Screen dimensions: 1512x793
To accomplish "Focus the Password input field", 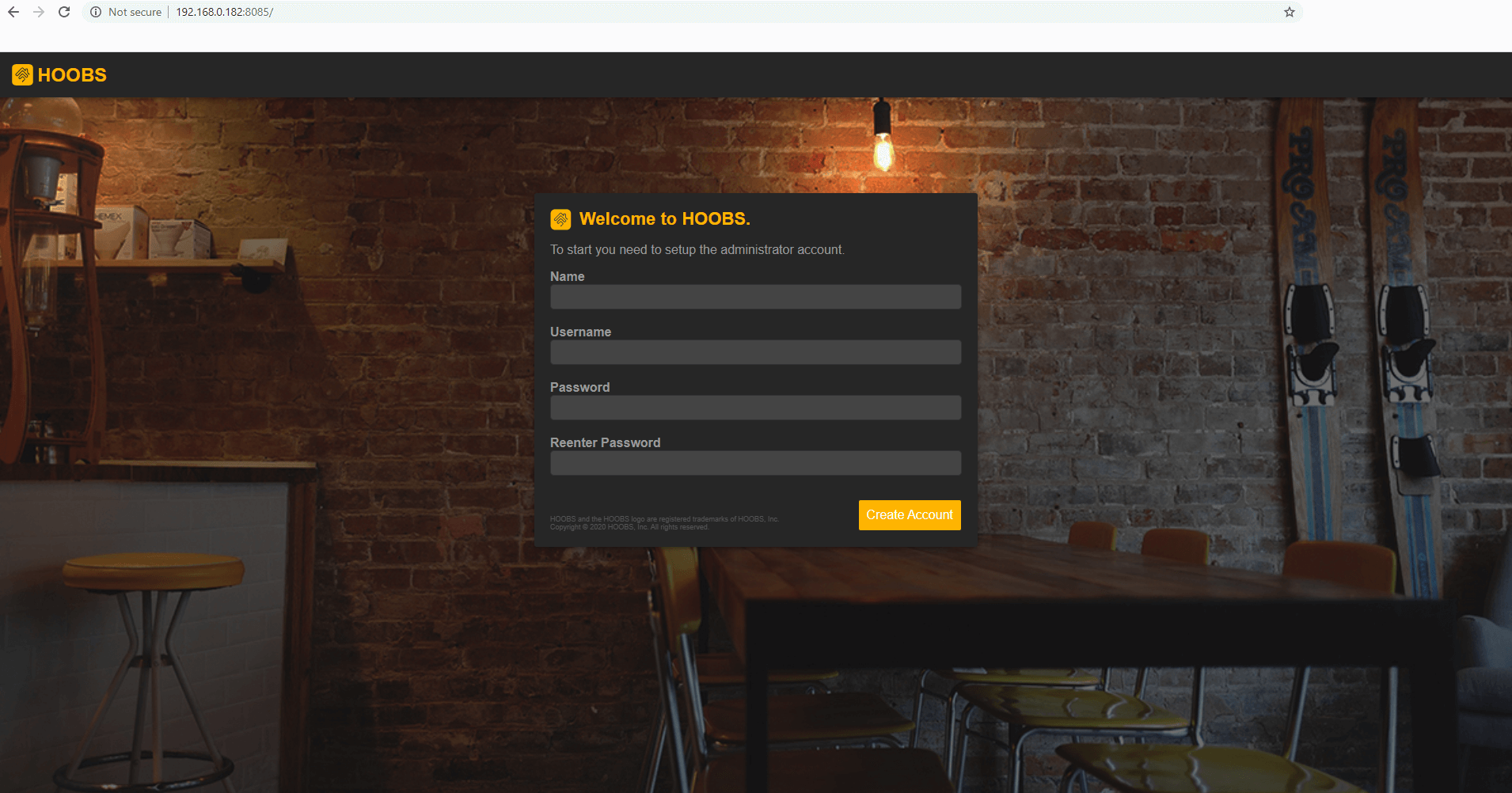I will pos(756,408).
